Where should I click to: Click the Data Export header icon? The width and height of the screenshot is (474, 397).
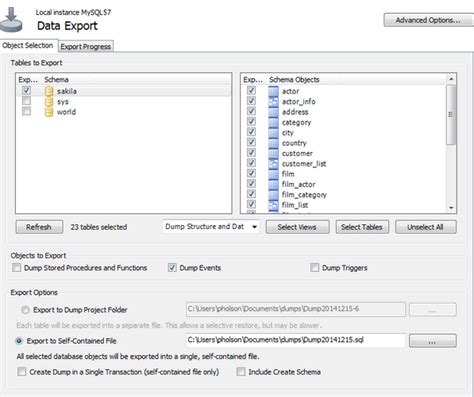(x=12, y=19)
